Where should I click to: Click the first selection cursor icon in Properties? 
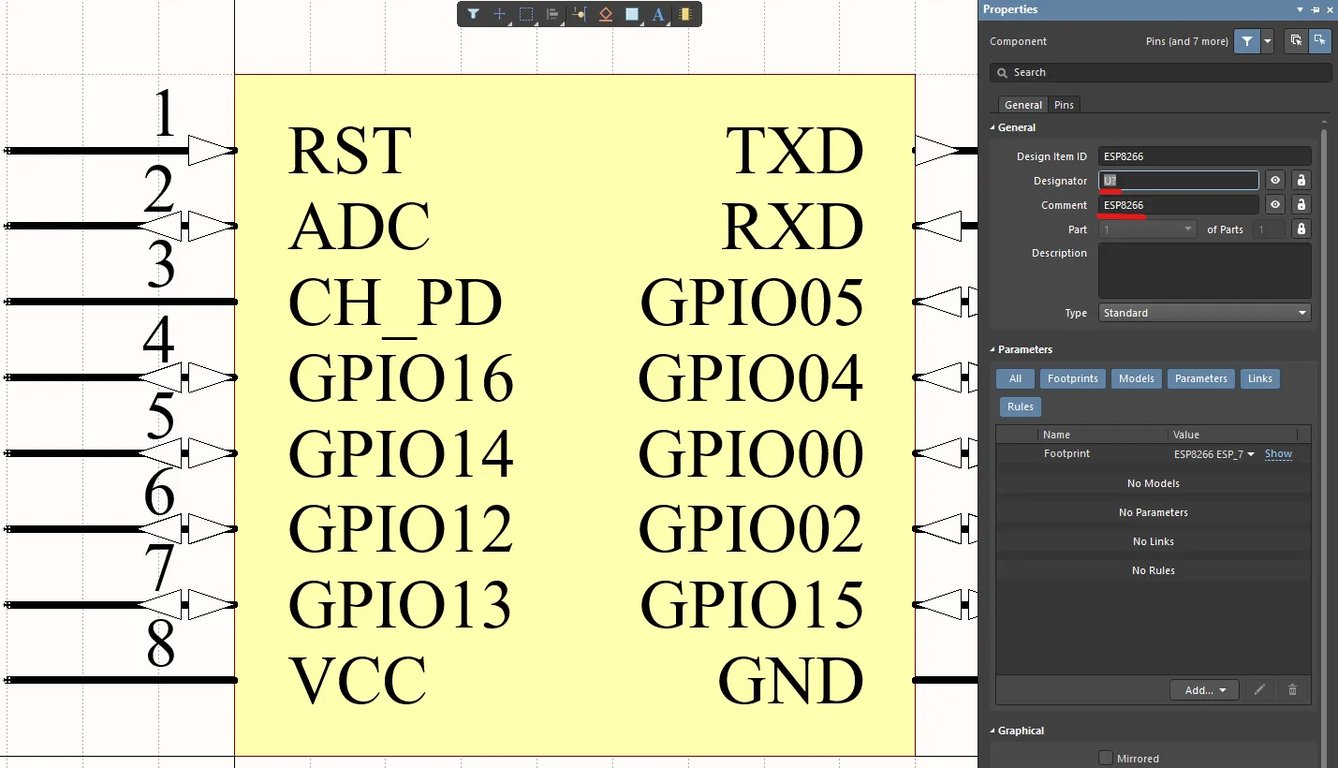tap(1296, 41)
